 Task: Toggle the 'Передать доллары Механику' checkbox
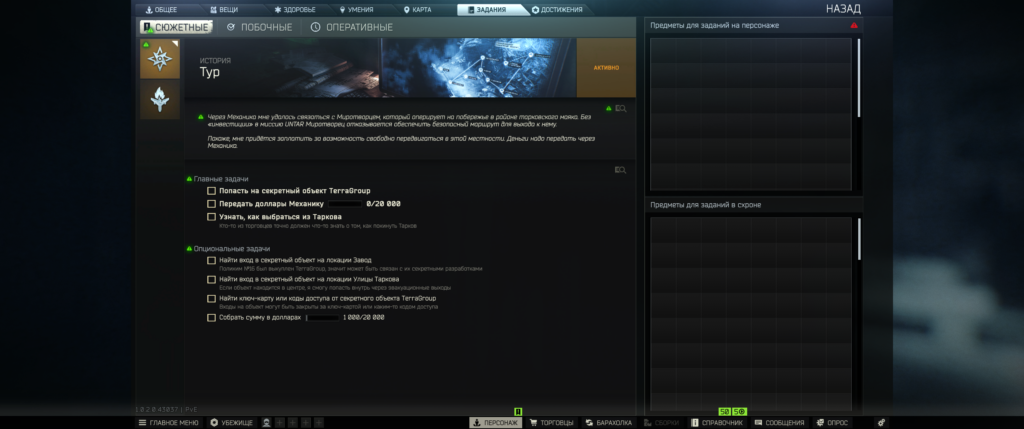pos(211,203)
